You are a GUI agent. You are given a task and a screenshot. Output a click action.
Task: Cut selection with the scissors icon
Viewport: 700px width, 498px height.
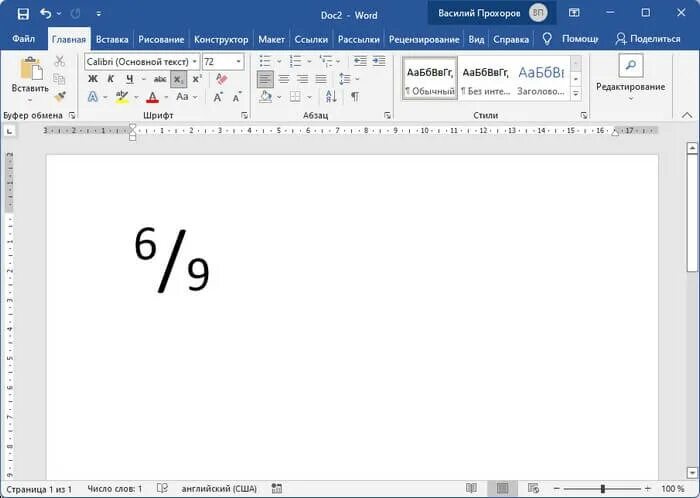[x=59, y=61]
